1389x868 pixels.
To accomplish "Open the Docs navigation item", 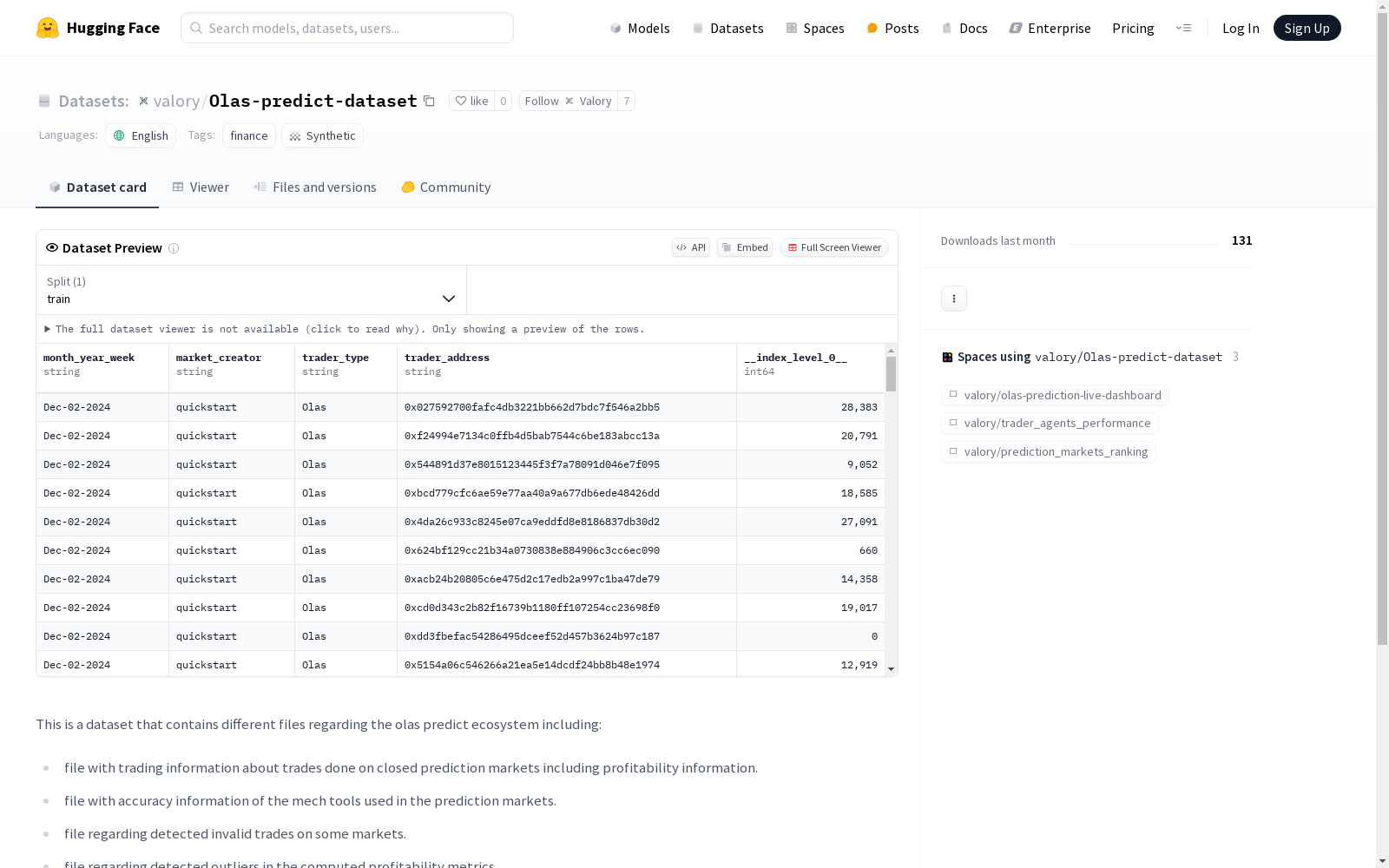I will coord(964,28).
